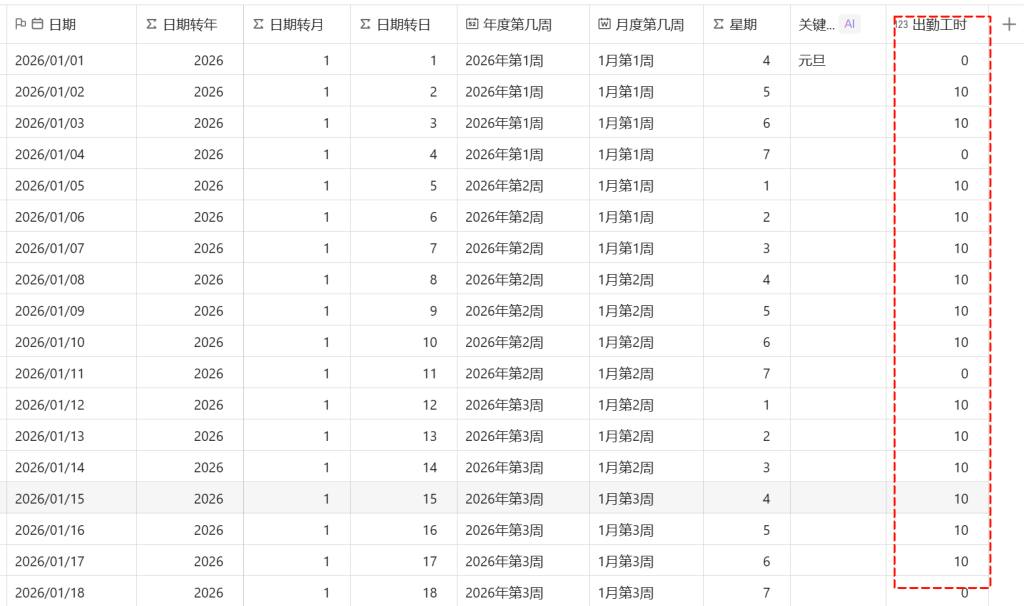The image size is (1024, 606).
Task: Select the 日期转月 column header label
Action: (x=297, y=25)
